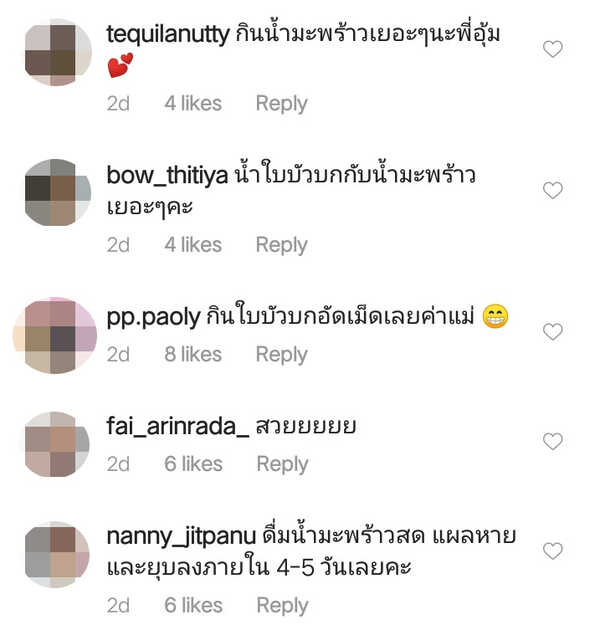Reply to fai_arinrada_'s comment
The width and height of the screenshot is (600, 630).
283,464
